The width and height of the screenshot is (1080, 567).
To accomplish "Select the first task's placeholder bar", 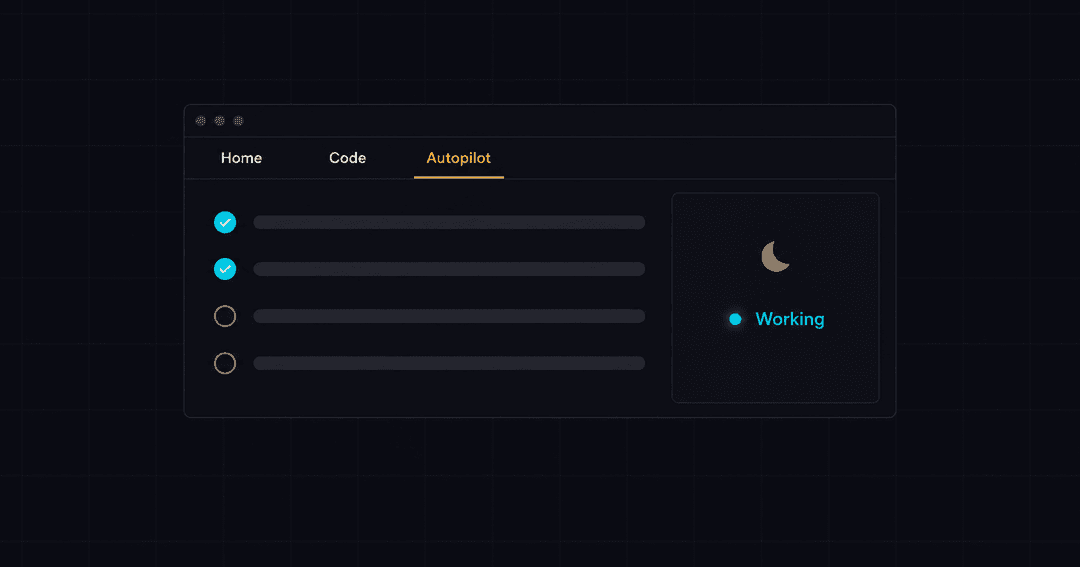I will coord(449,222).
